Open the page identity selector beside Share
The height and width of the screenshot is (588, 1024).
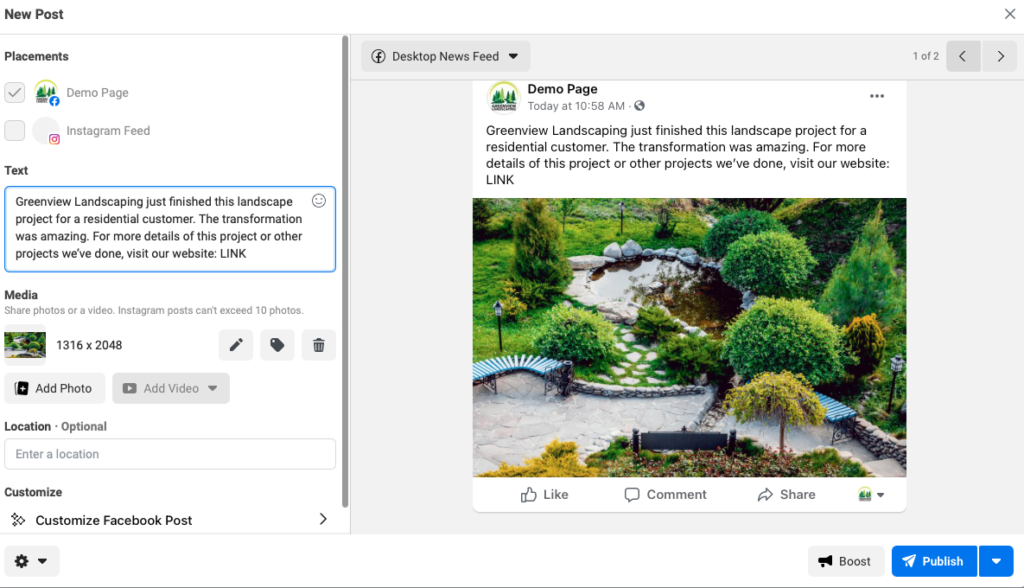coord(871,495)
